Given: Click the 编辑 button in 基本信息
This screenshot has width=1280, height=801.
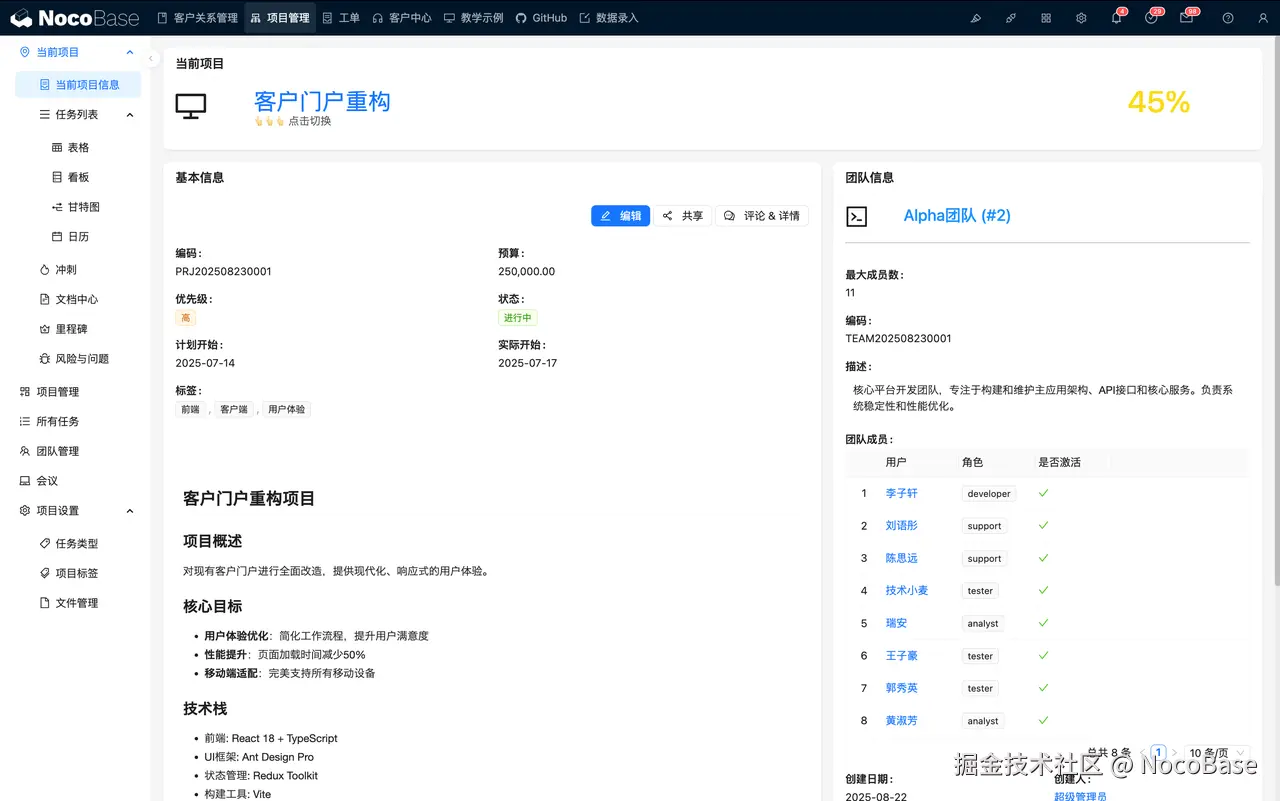Looking at the screenshot, I should pos(620,215).
